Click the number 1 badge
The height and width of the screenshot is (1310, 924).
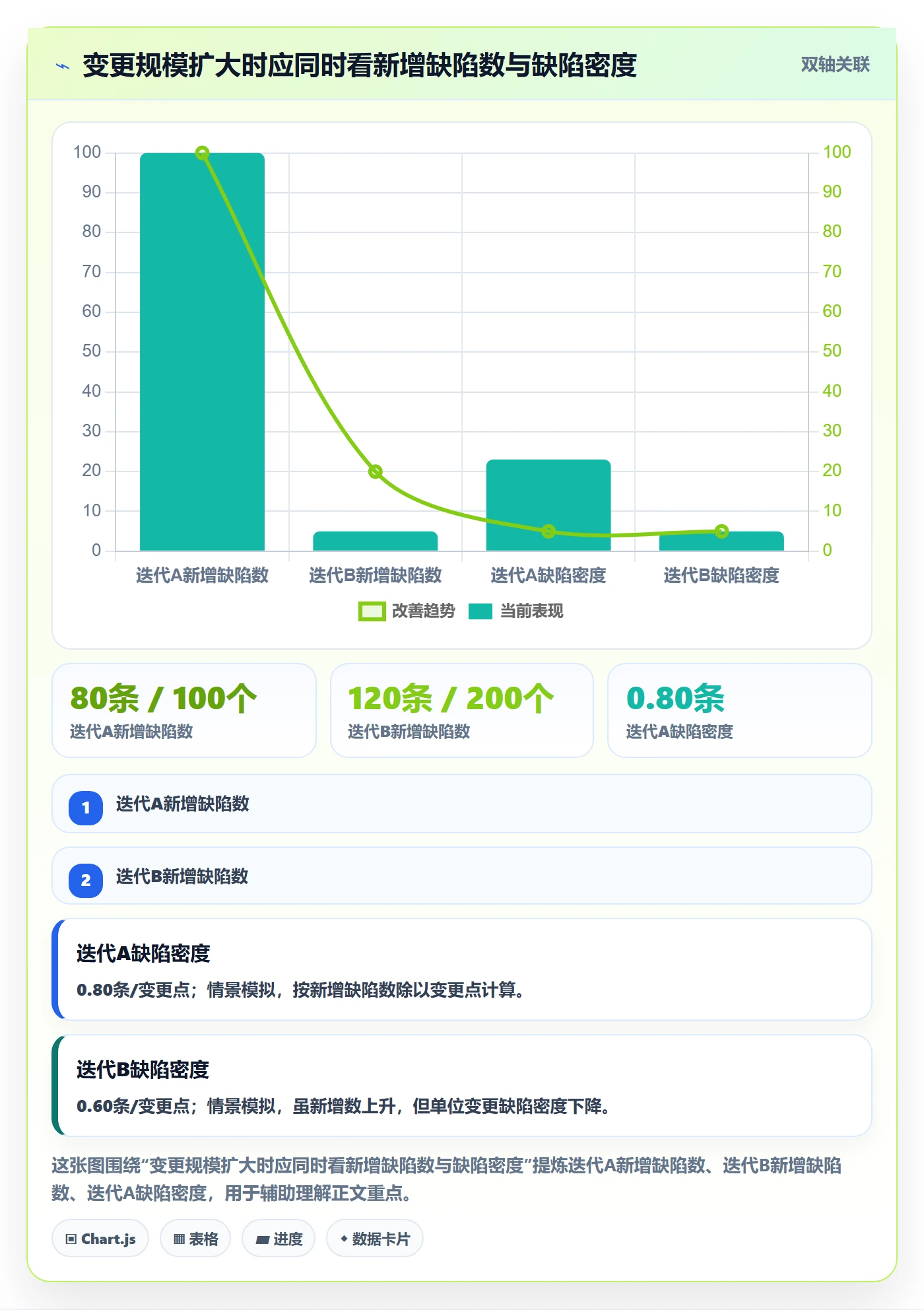(86, 808)
